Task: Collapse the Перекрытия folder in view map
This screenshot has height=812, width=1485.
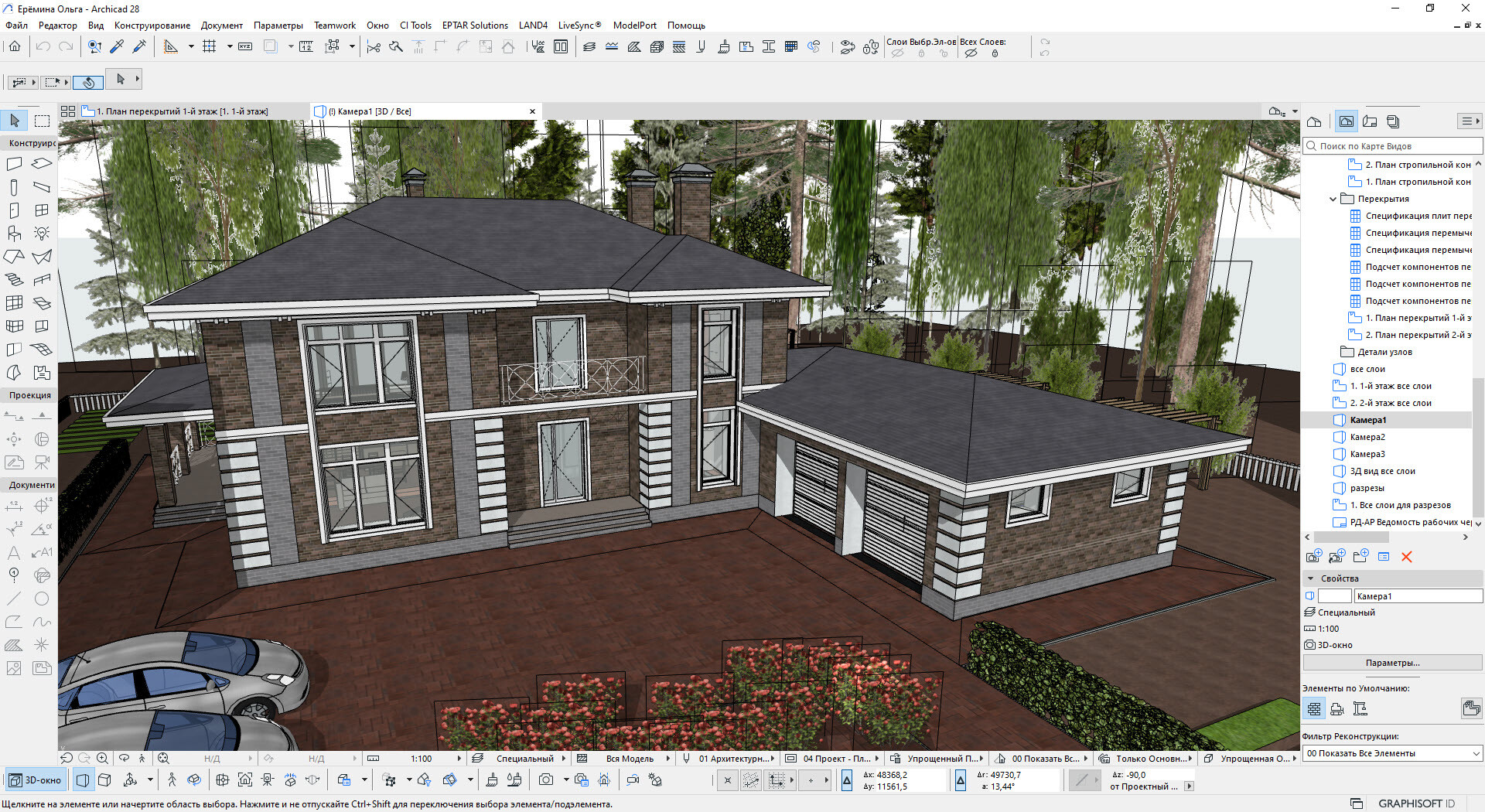Action: (x=1333, y=200)
